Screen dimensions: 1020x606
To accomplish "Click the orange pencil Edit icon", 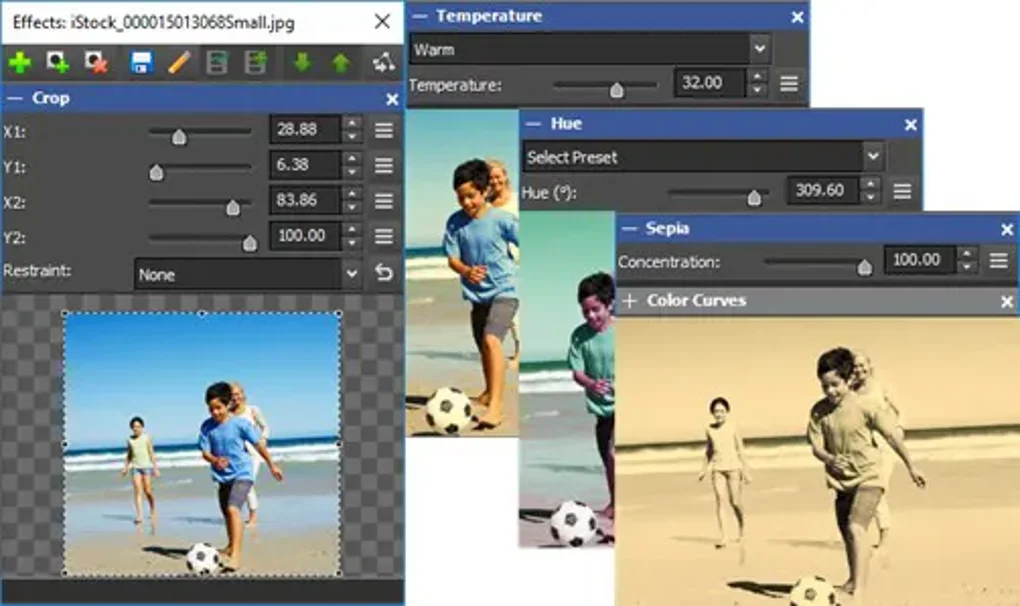I will (179, 62).
